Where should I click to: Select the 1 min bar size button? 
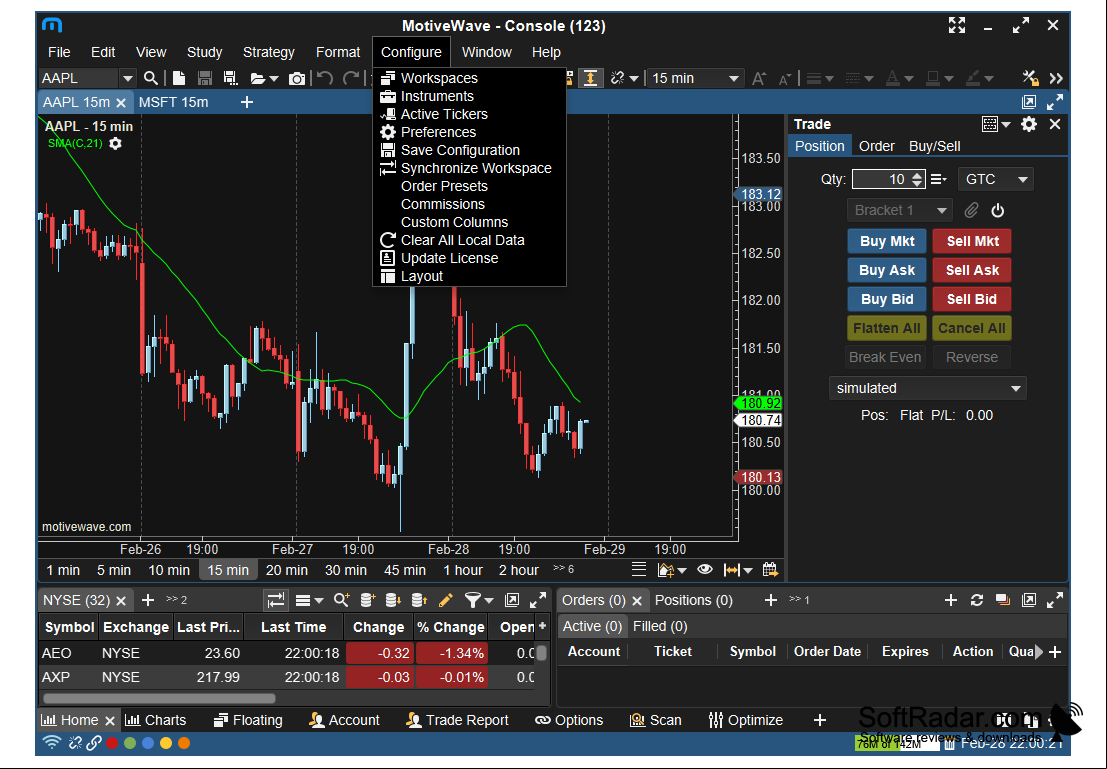[64, 570]
